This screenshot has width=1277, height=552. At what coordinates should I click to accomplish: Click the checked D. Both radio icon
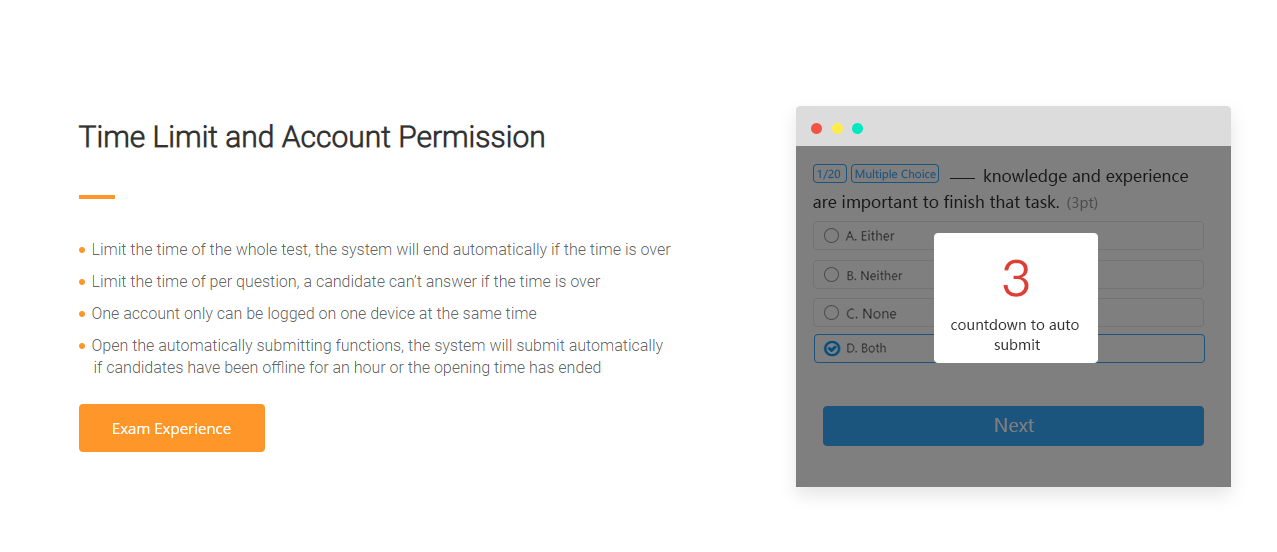coord(832,348)
